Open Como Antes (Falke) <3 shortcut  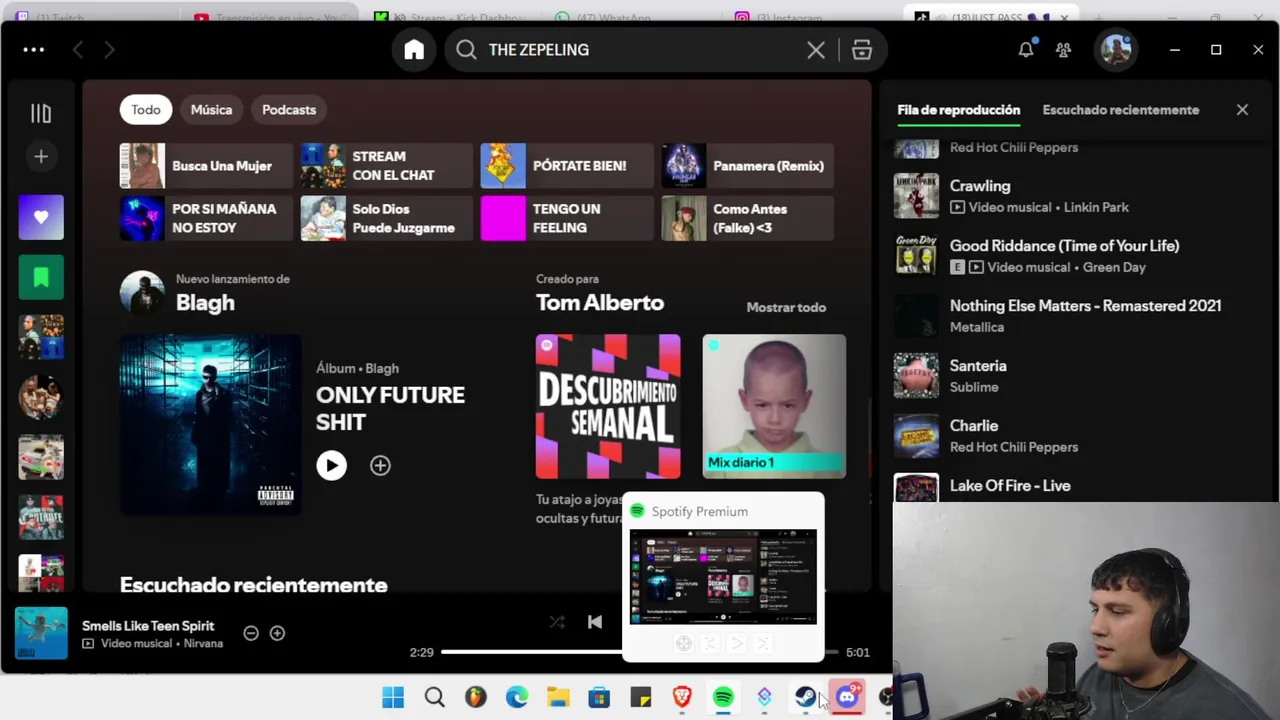tap(747, 218)
